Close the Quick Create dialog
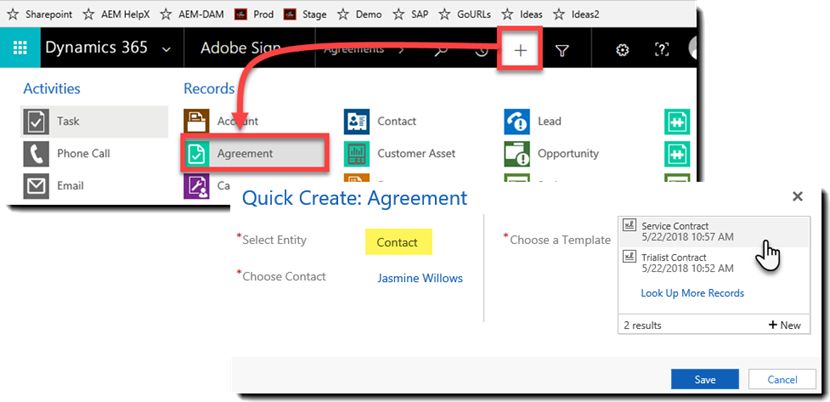 click(797, 196)
